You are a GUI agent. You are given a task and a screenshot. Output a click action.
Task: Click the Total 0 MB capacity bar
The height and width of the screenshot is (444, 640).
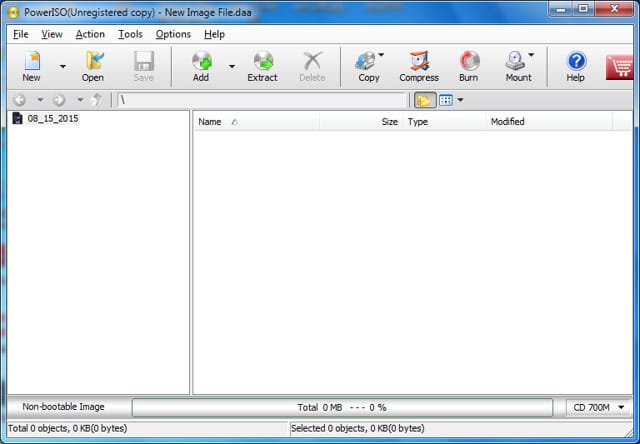point(342,407)
